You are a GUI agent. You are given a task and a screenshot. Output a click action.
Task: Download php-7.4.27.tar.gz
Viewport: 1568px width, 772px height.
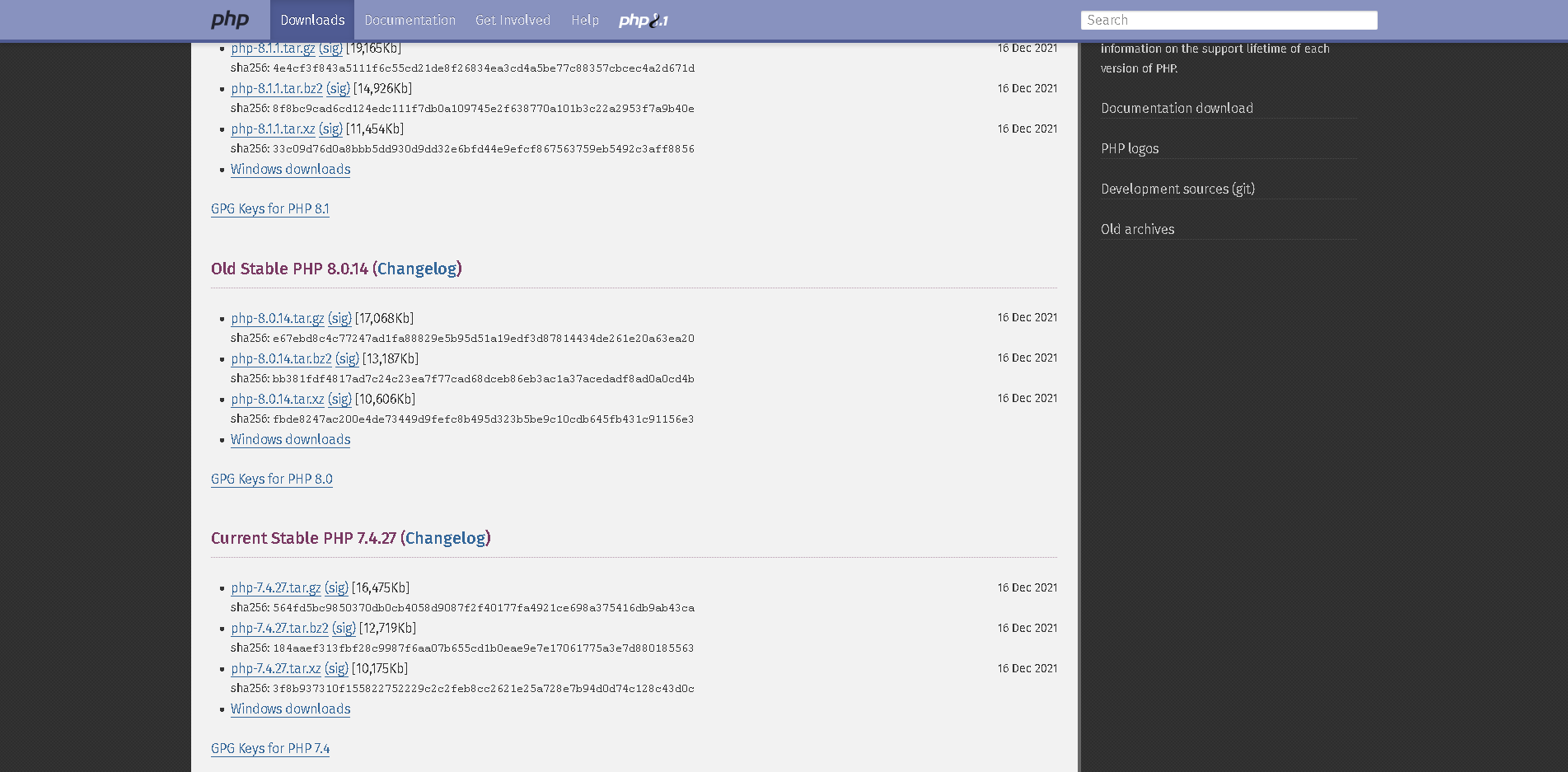pos(276,587)
